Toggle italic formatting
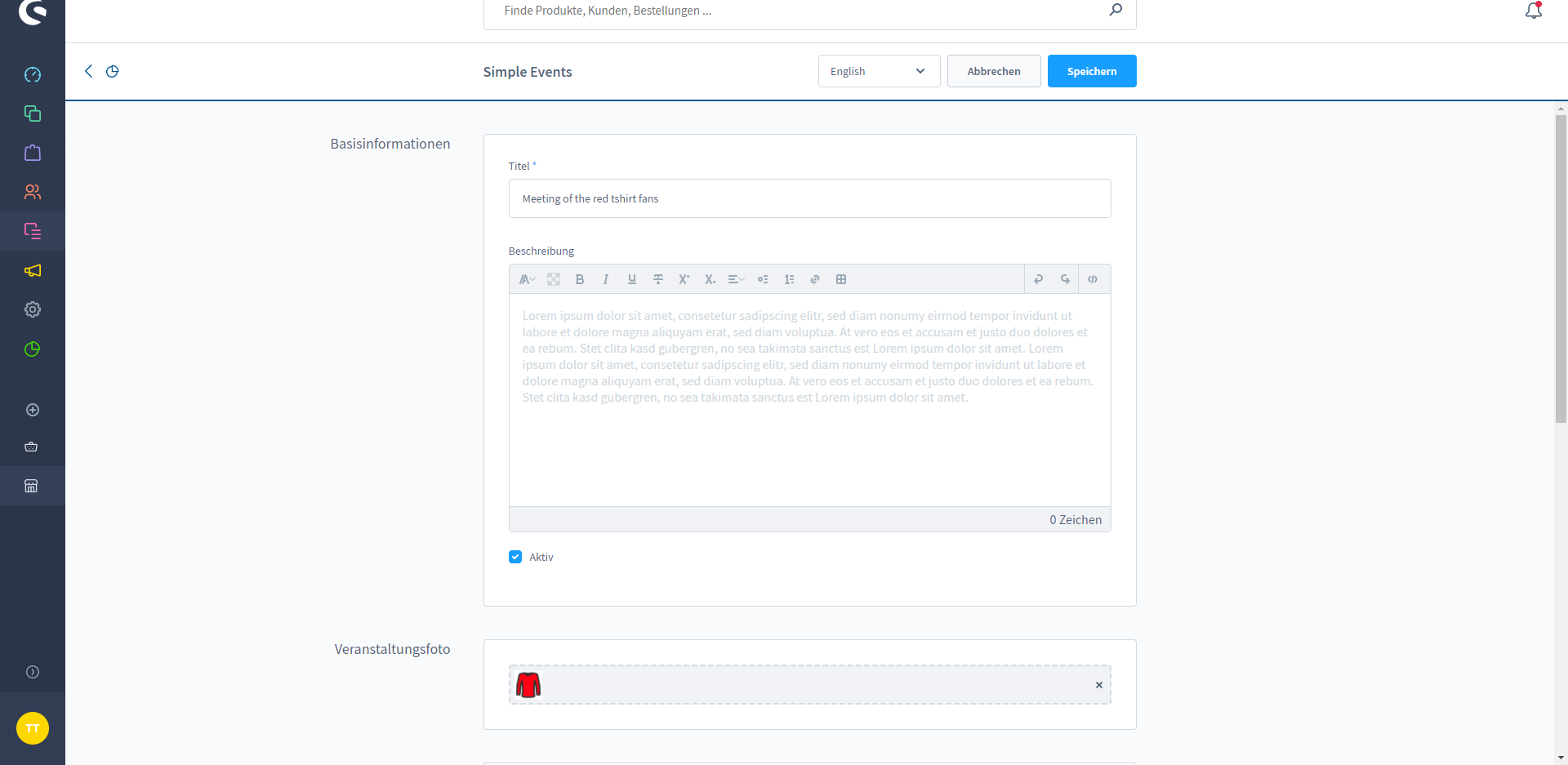This screenshot has height=765, width=1568. coord(606,279)
